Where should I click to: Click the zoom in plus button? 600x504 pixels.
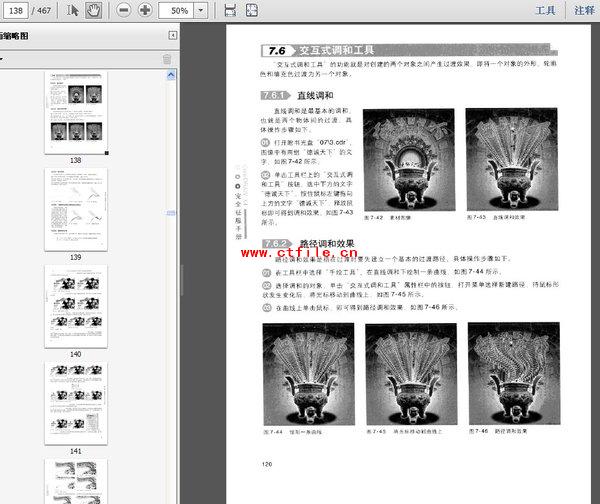click(146, 10)
